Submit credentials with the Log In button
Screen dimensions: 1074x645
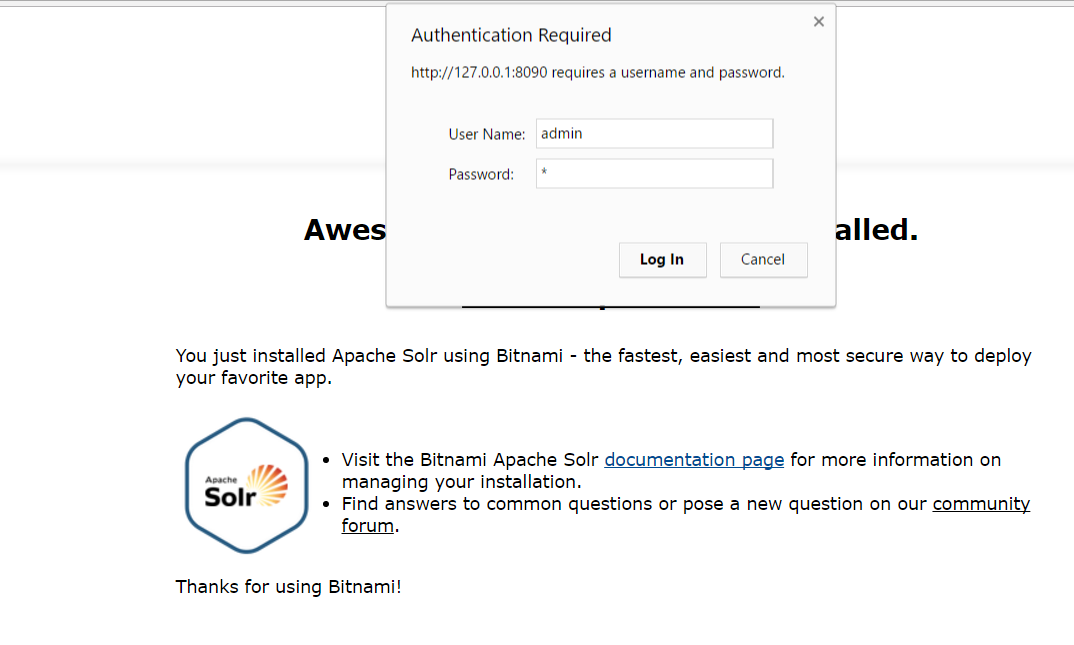pos(662,260)
